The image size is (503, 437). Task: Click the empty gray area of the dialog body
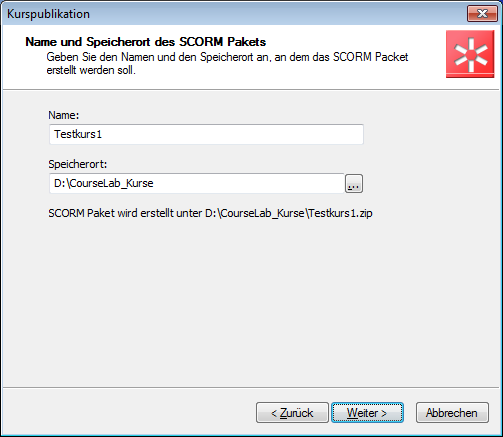pos(250,300)
